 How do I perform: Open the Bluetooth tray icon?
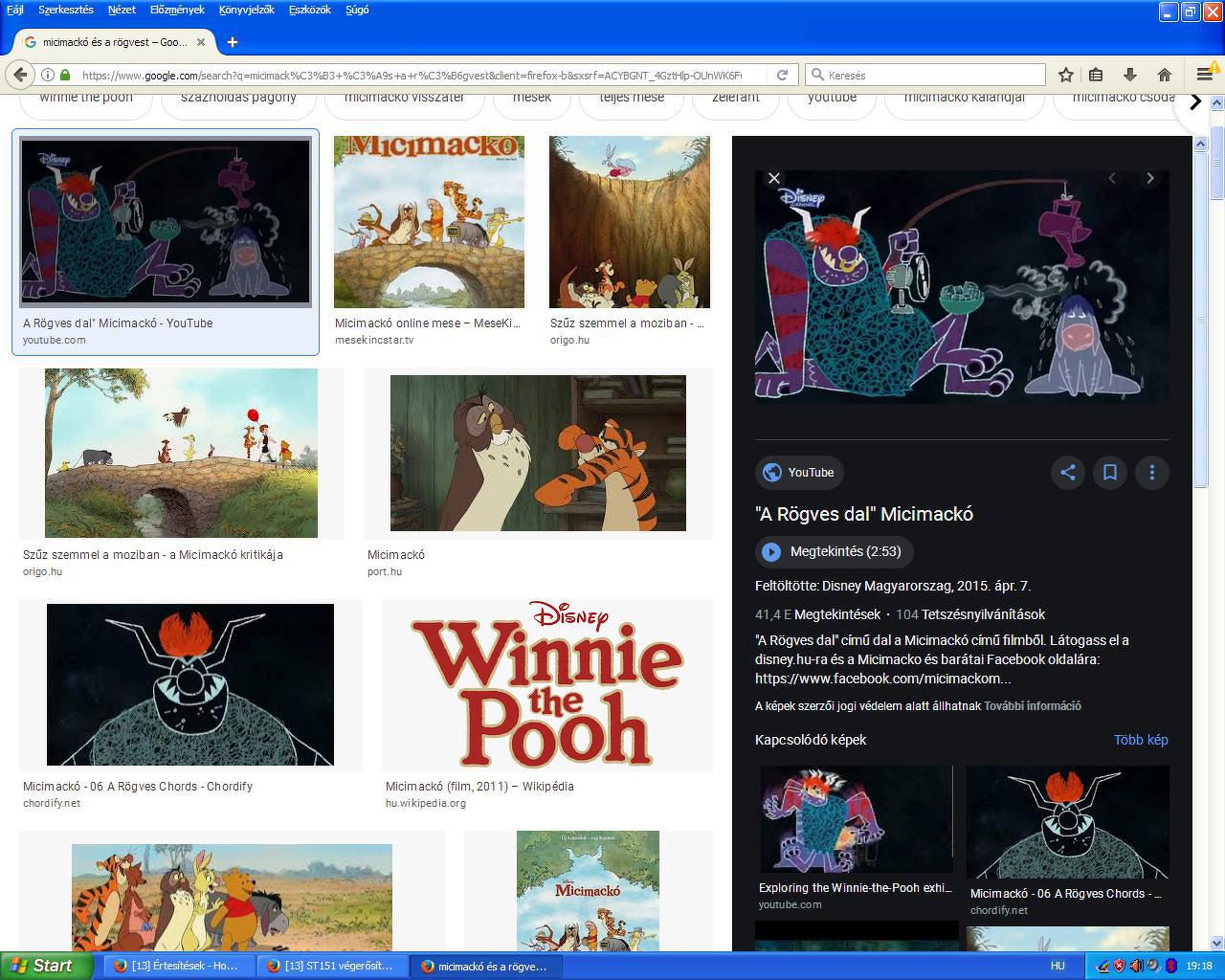pyautogui.click(x=1169, y=966)
